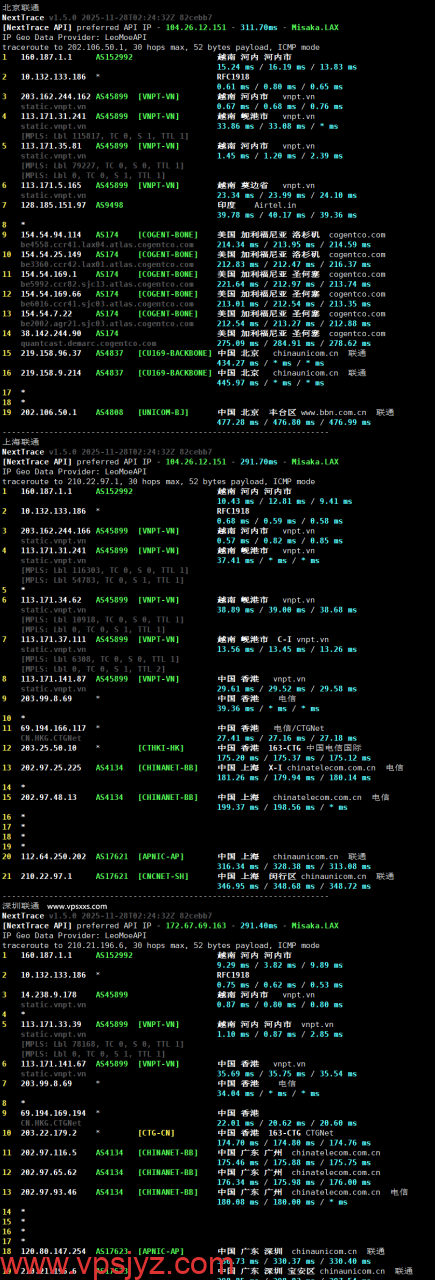
Task: Select hop IP 219.158.96.37
Action: tap(51, 353)
